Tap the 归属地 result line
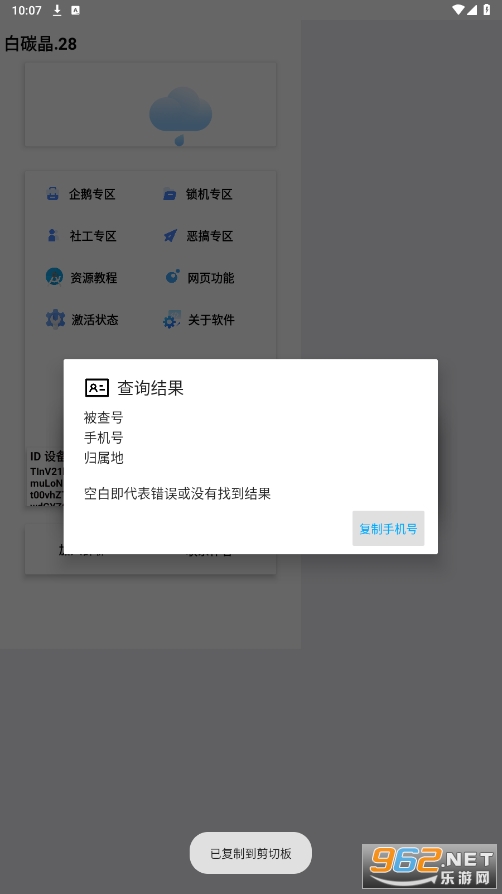Screen dimensions: 502x894 click(103, 457)
